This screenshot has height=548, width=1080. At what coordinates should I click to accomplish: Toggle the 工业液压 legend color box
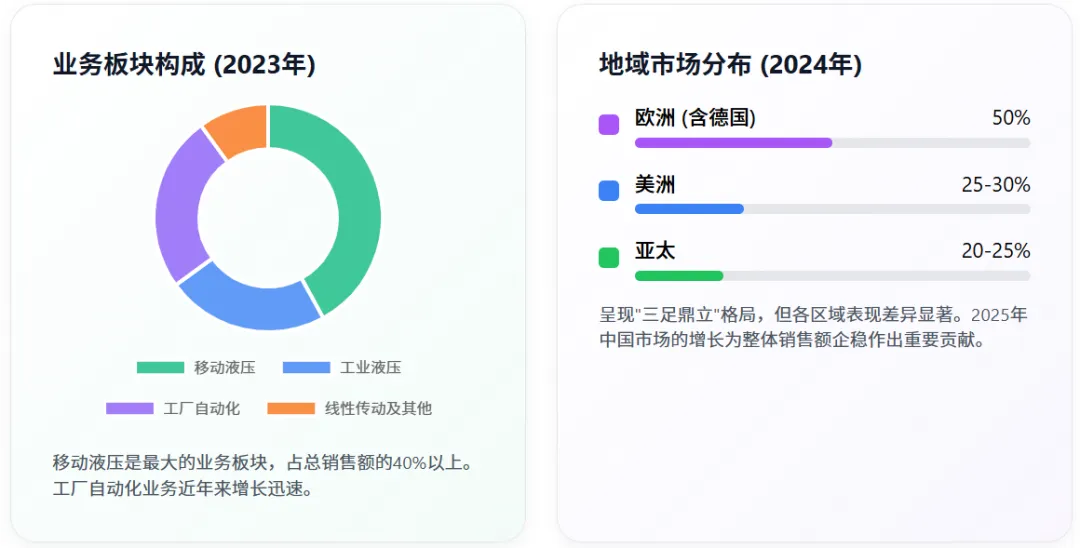tap(307, 368)
